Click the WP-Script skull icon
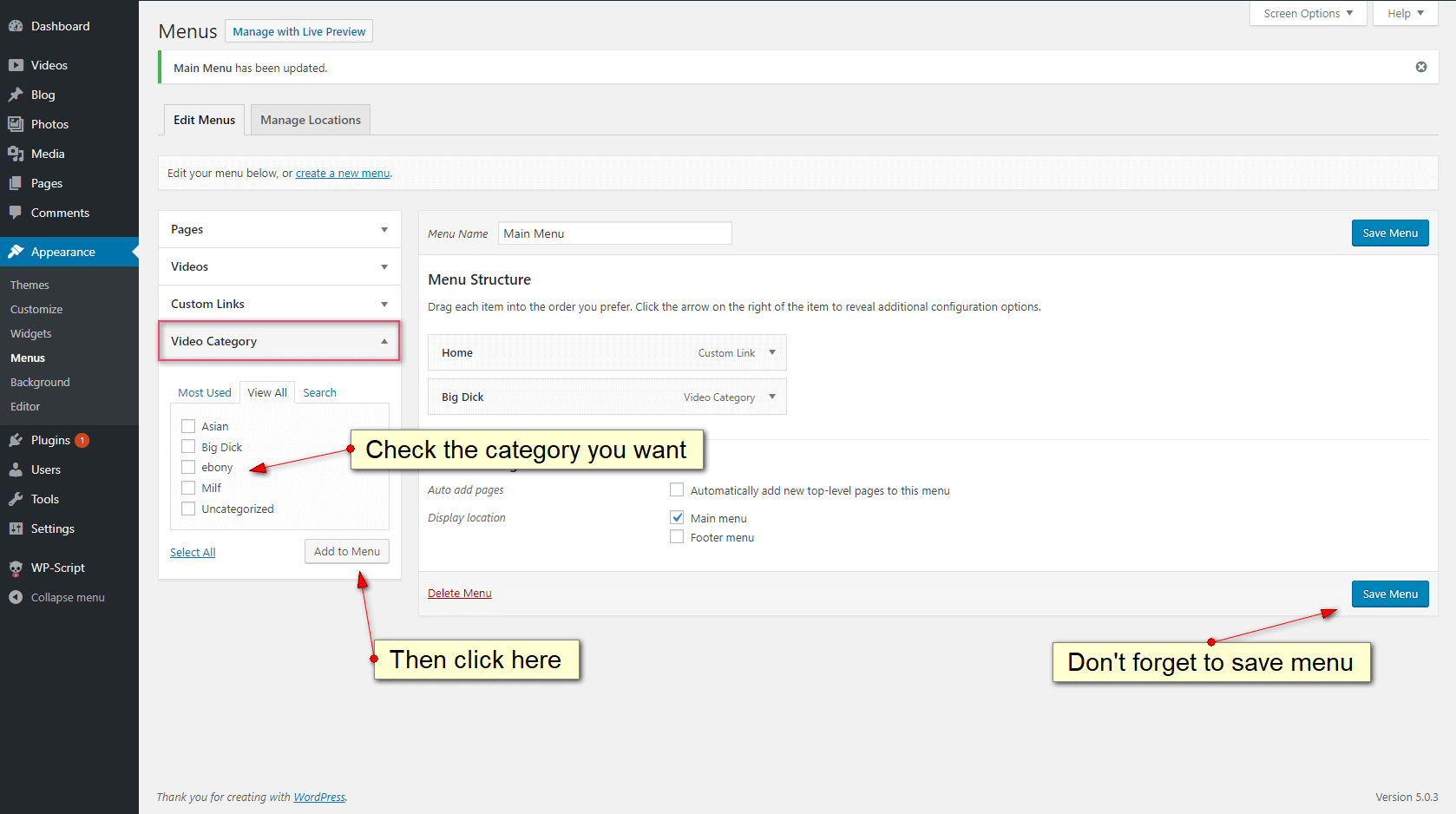This screenshot has width=1456, height=814. click(16, 568)
